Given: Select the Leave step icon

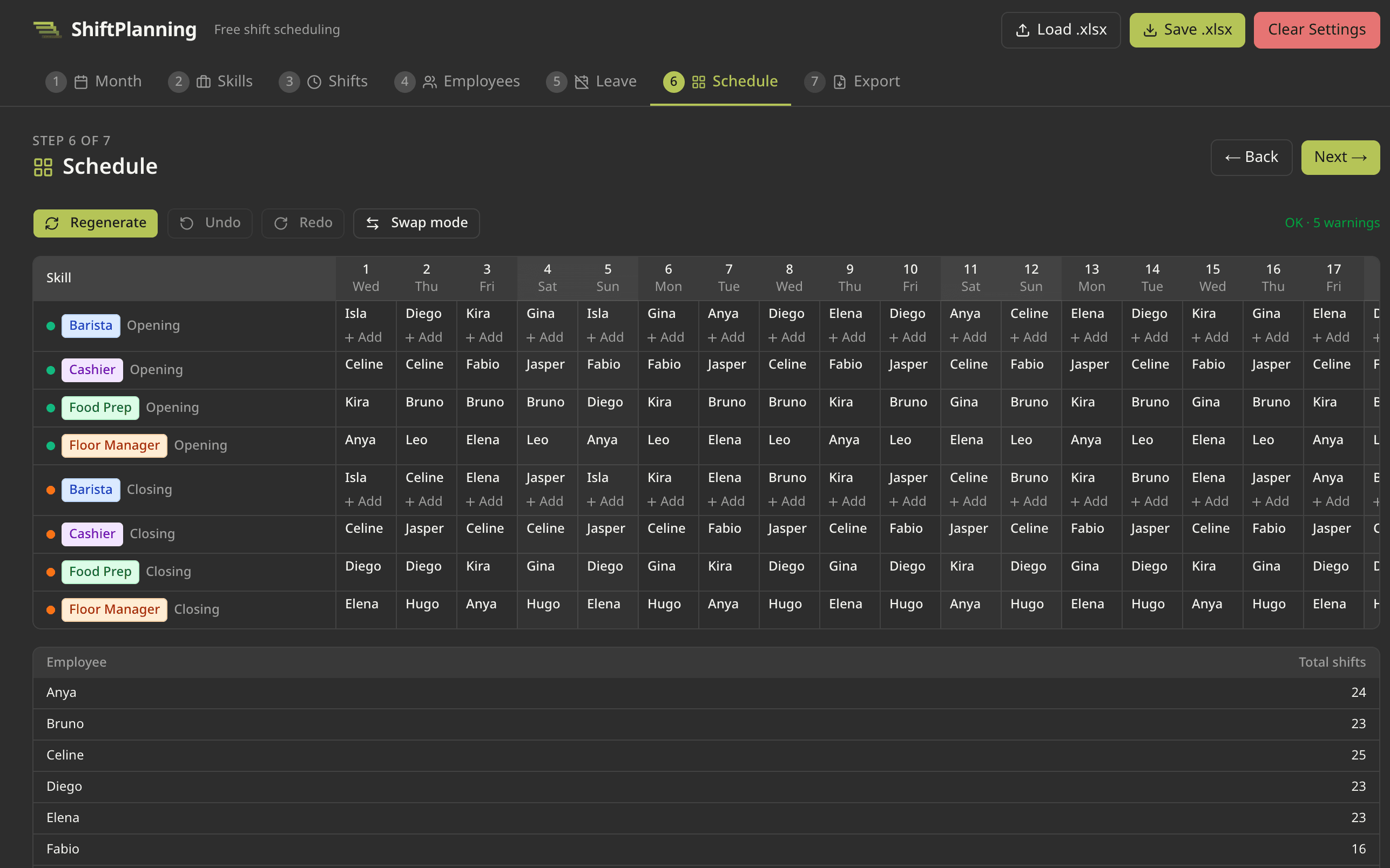Looking at the screenshot, I should 581,82.
